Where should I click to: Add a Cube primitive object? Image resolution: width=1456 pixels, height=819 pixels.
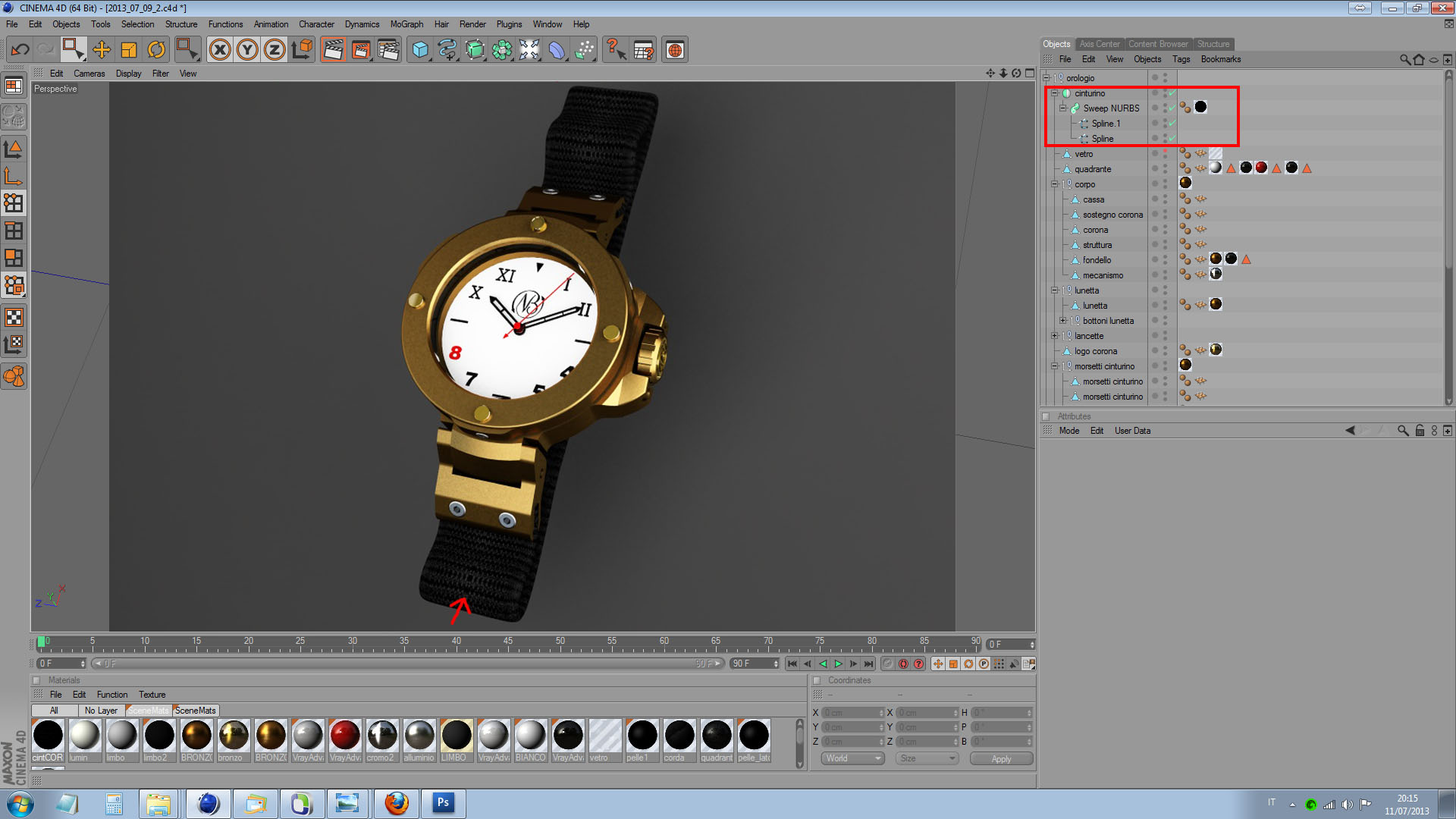tap(419, 50)
